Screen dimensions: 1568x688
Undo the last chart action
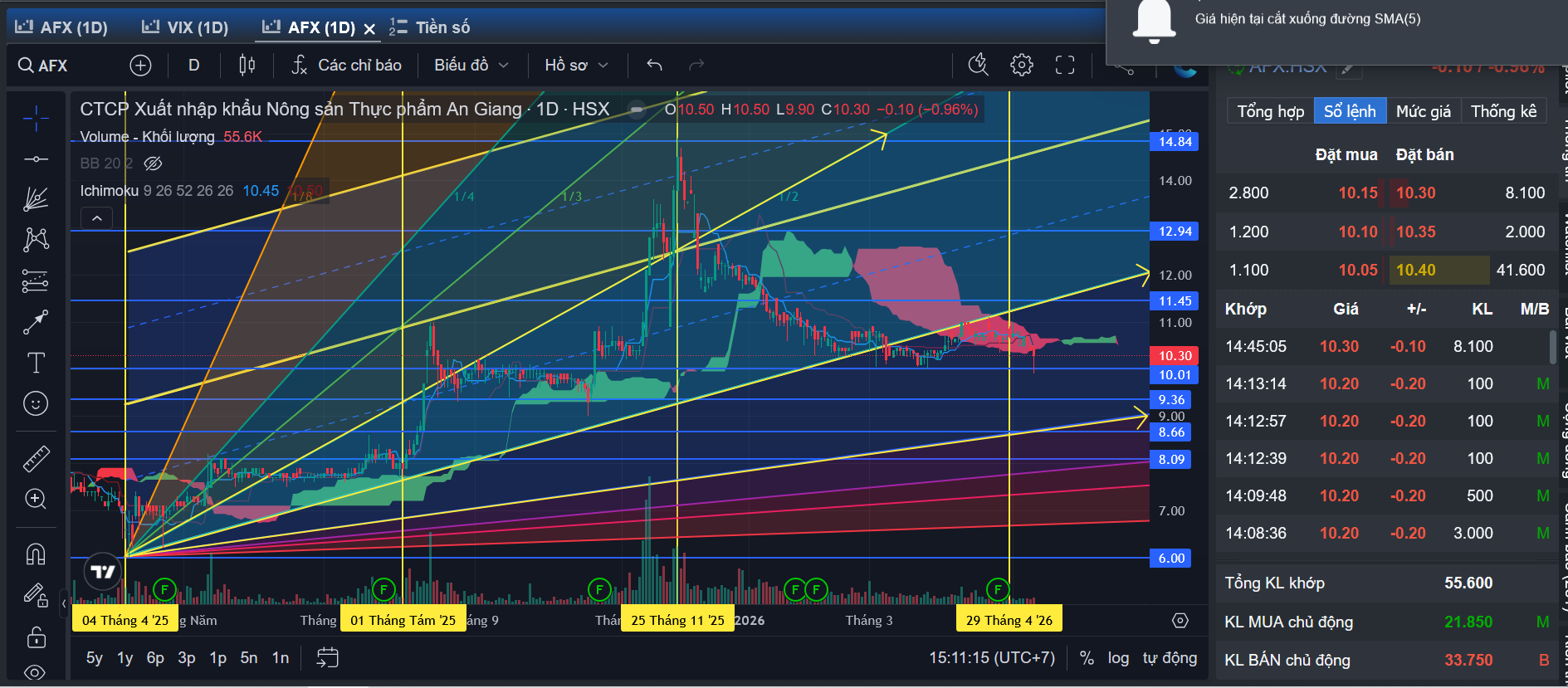coord(655,66)
